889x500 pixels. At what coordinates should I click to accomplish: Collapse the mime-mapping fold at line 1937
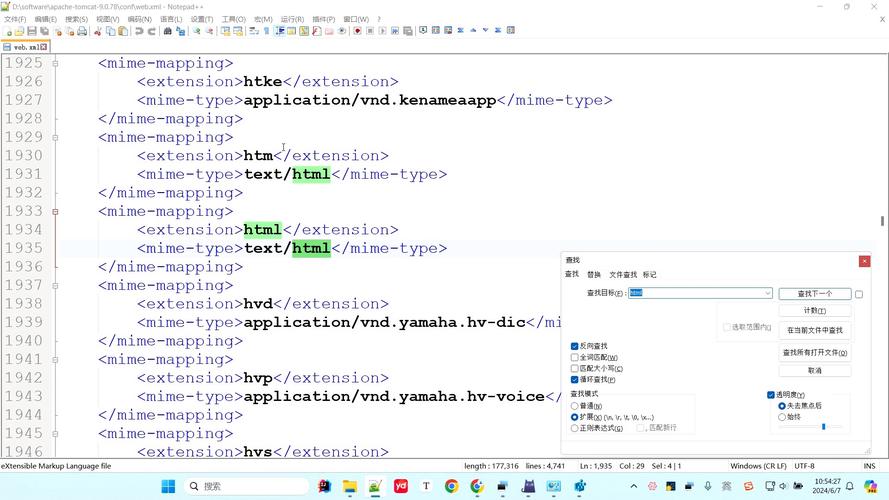[55, 286]
